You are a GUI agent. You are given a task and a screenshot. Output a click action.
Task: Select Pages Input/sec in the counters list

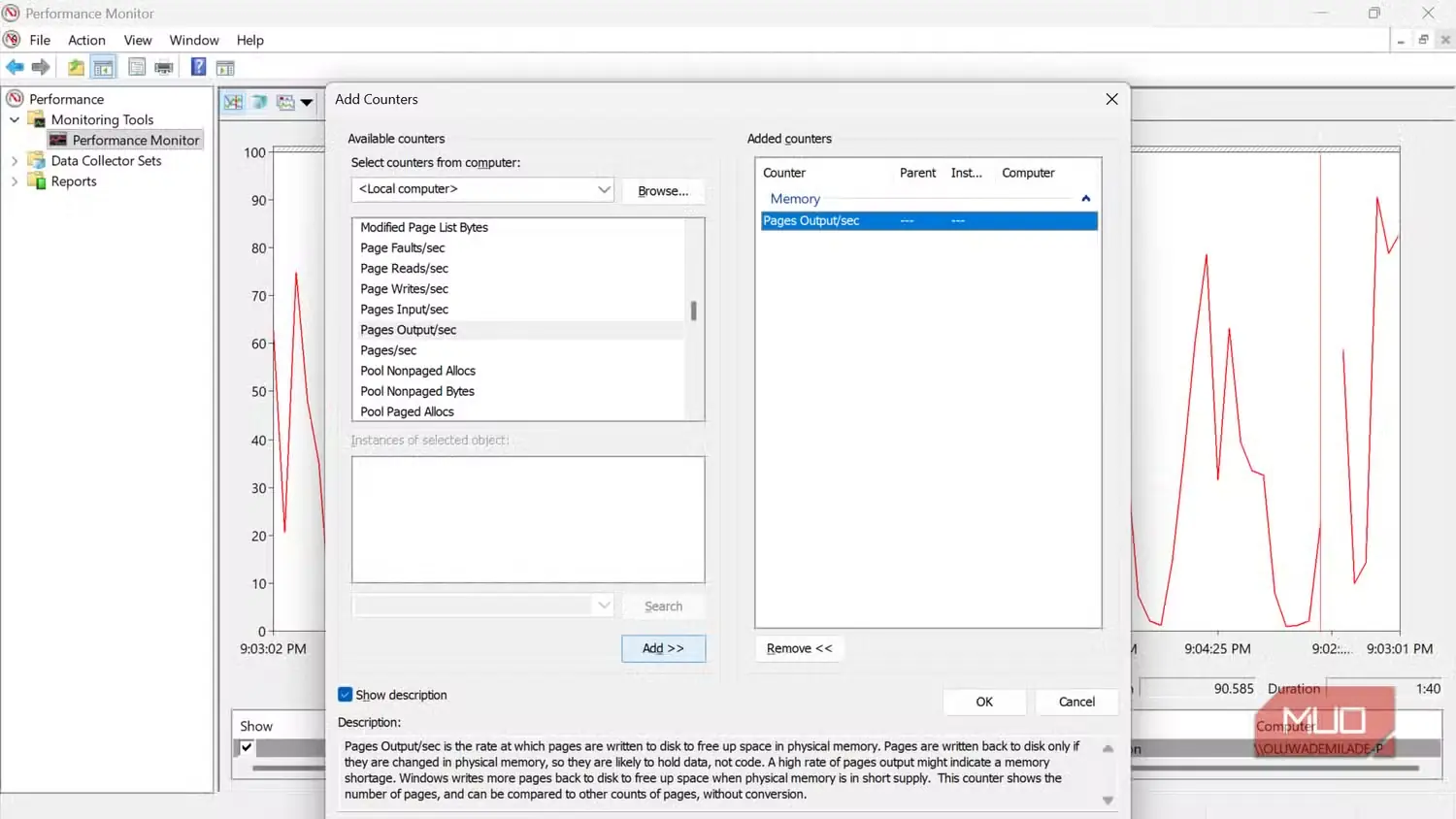[x=517, y=309]
